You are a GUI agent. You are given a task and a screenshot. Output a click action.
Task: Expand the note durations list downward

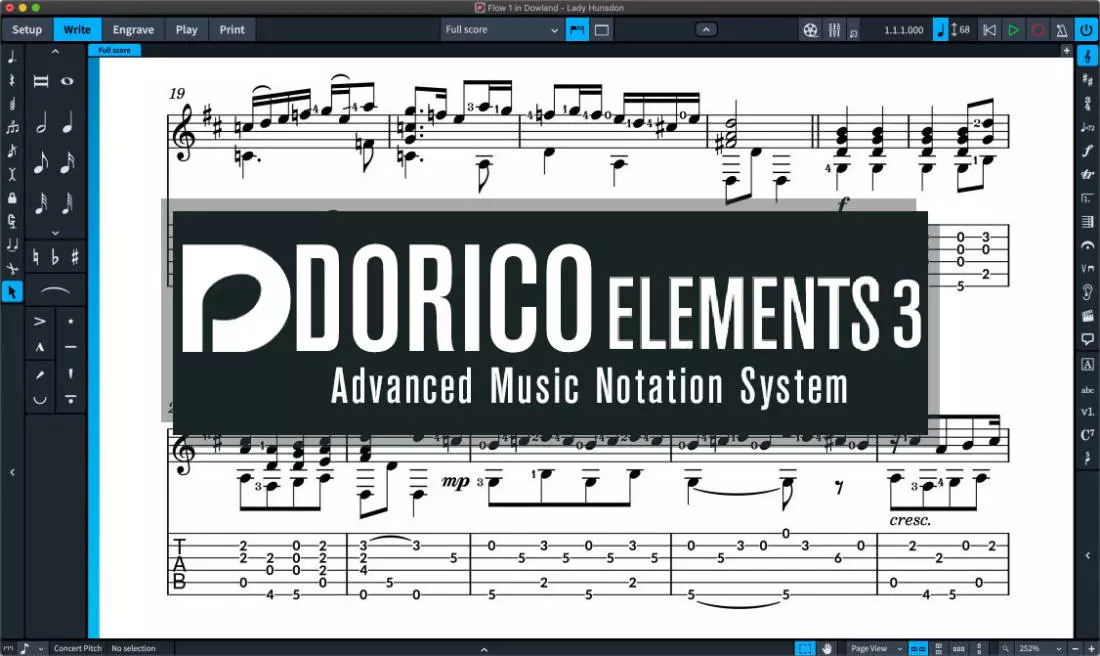pyautogui.click(x=55, y=233)
